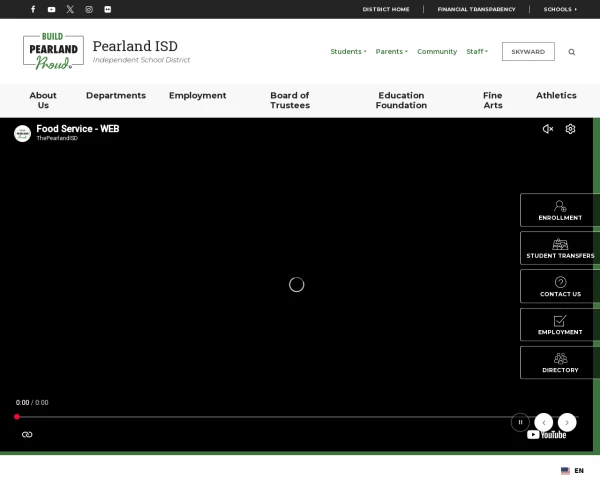Expand the Schools dropdown in top bar
The width and height of the screenshot is (600, 480).
point(560,9)
